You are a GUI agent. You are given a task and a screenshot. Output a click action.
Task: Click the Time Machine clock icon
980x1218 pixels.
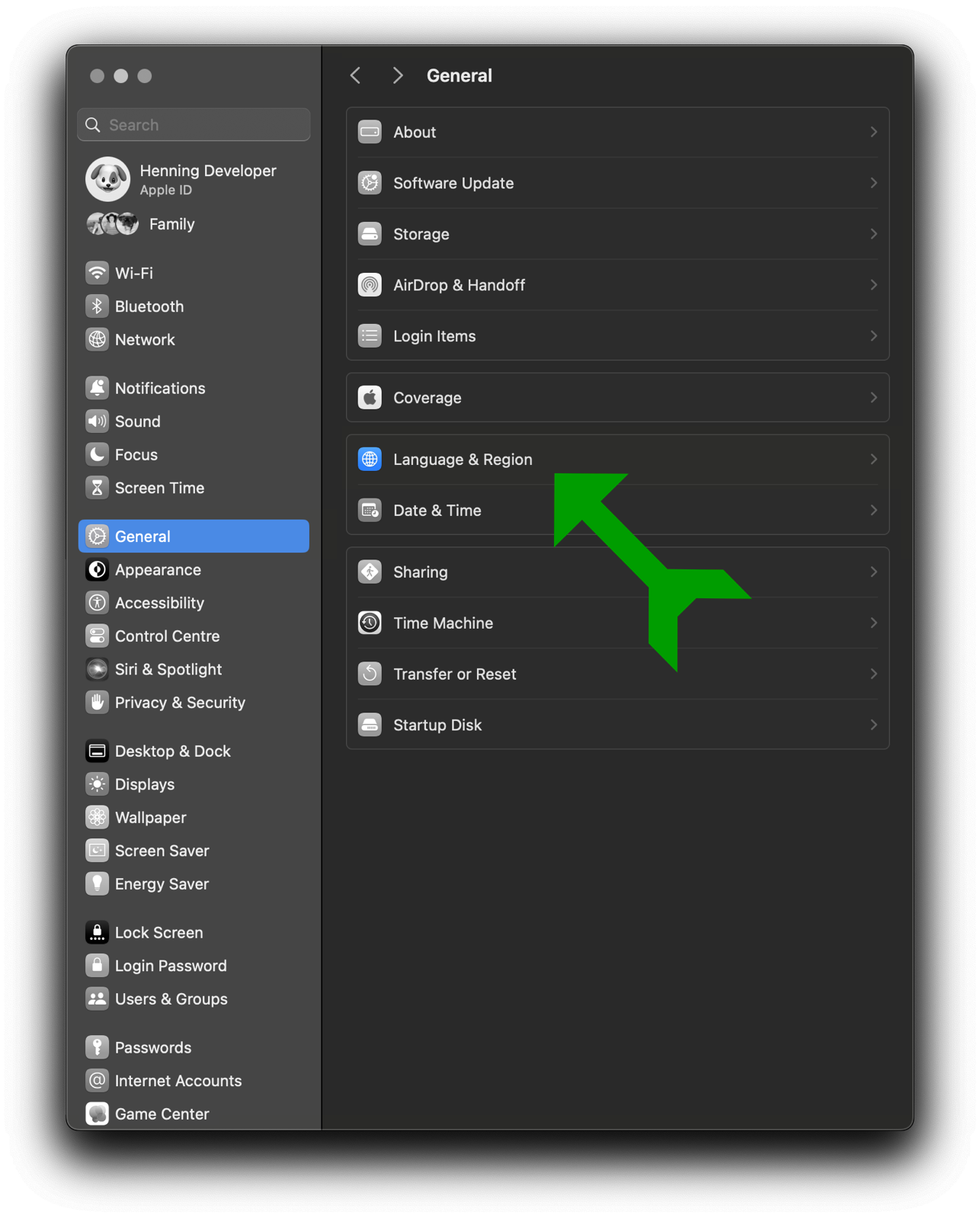[x=370, y=623]
